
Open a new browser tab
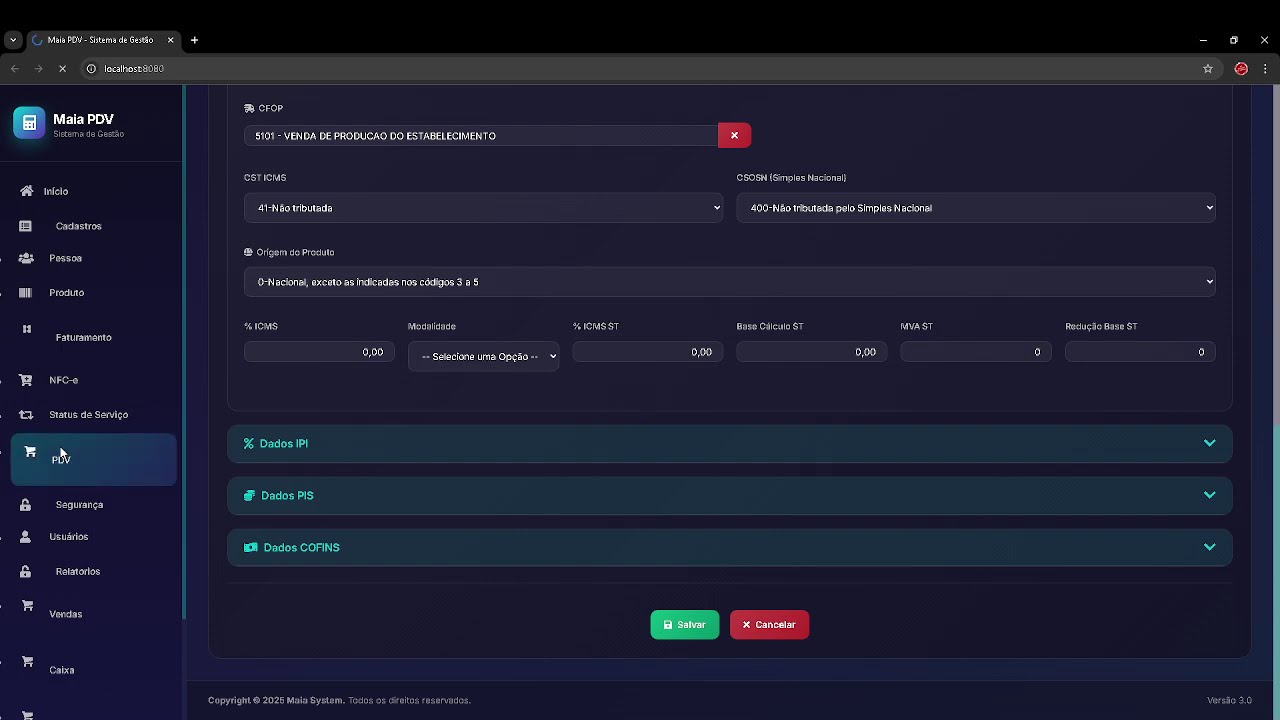coord(195,40)
